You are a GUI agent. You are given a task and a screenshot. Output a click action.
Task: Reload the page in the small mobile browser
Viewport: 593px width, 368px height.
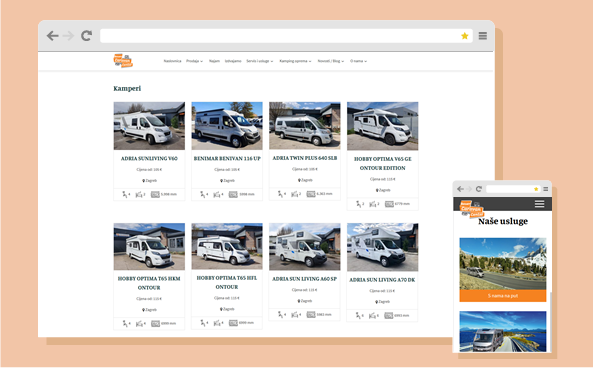[479, 189]
